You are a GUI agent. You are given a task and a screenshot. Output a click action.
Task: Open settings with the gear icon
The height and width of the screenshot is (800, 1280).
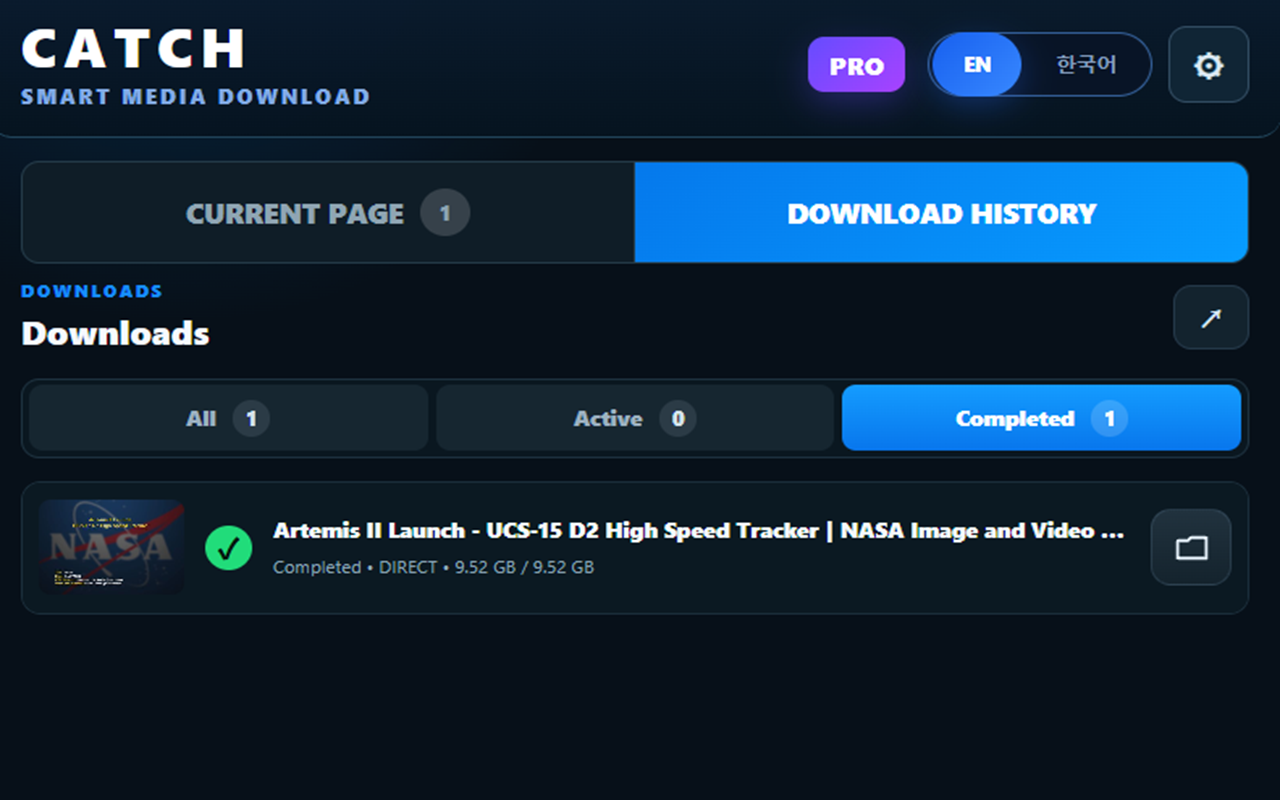[1208, 65]
